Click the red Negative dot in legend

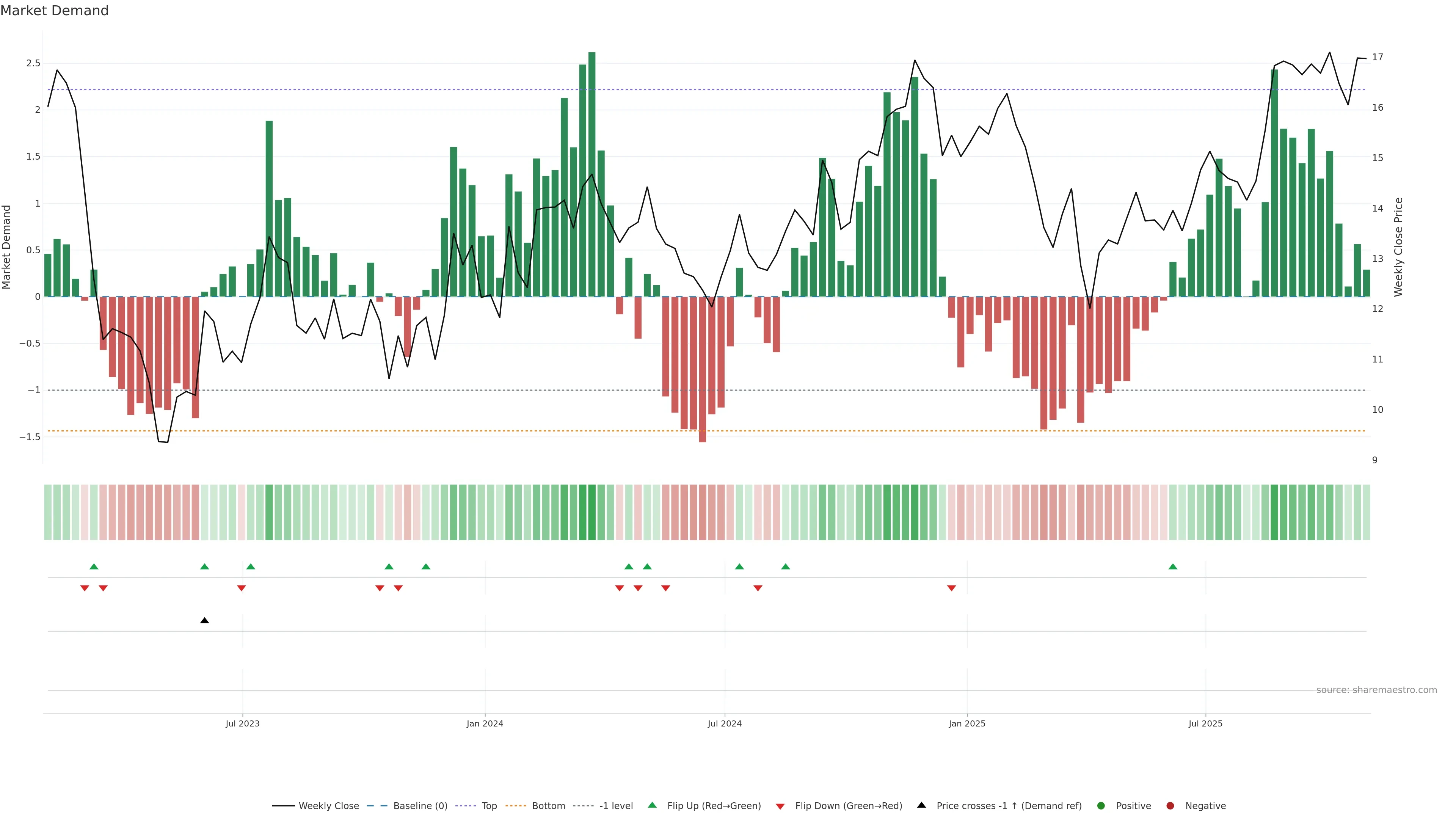(x=1170, y=805)
